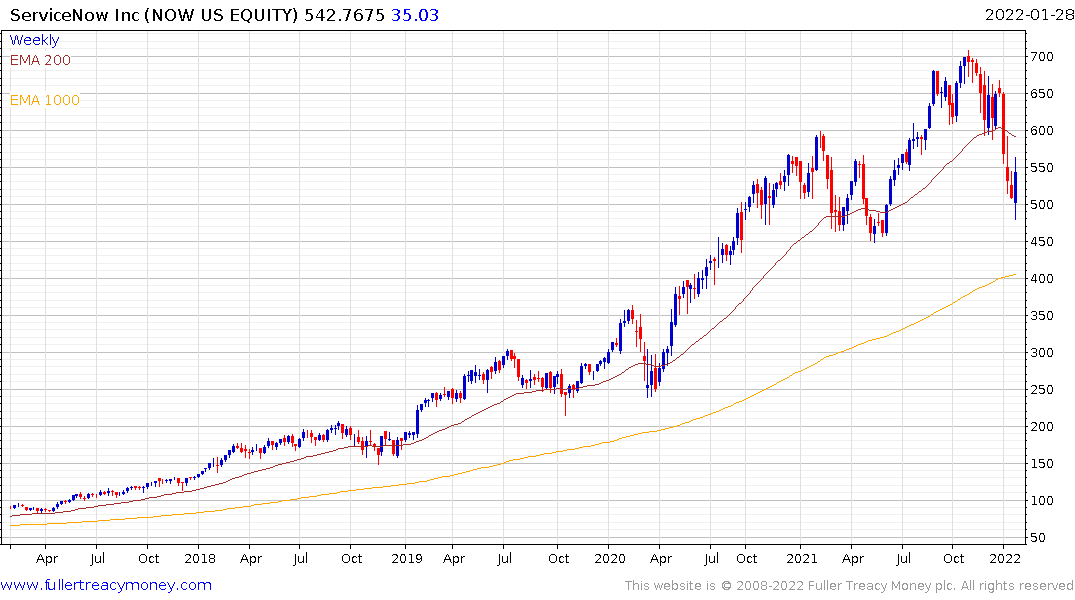Click the copyright notice text

coord(849,586)
